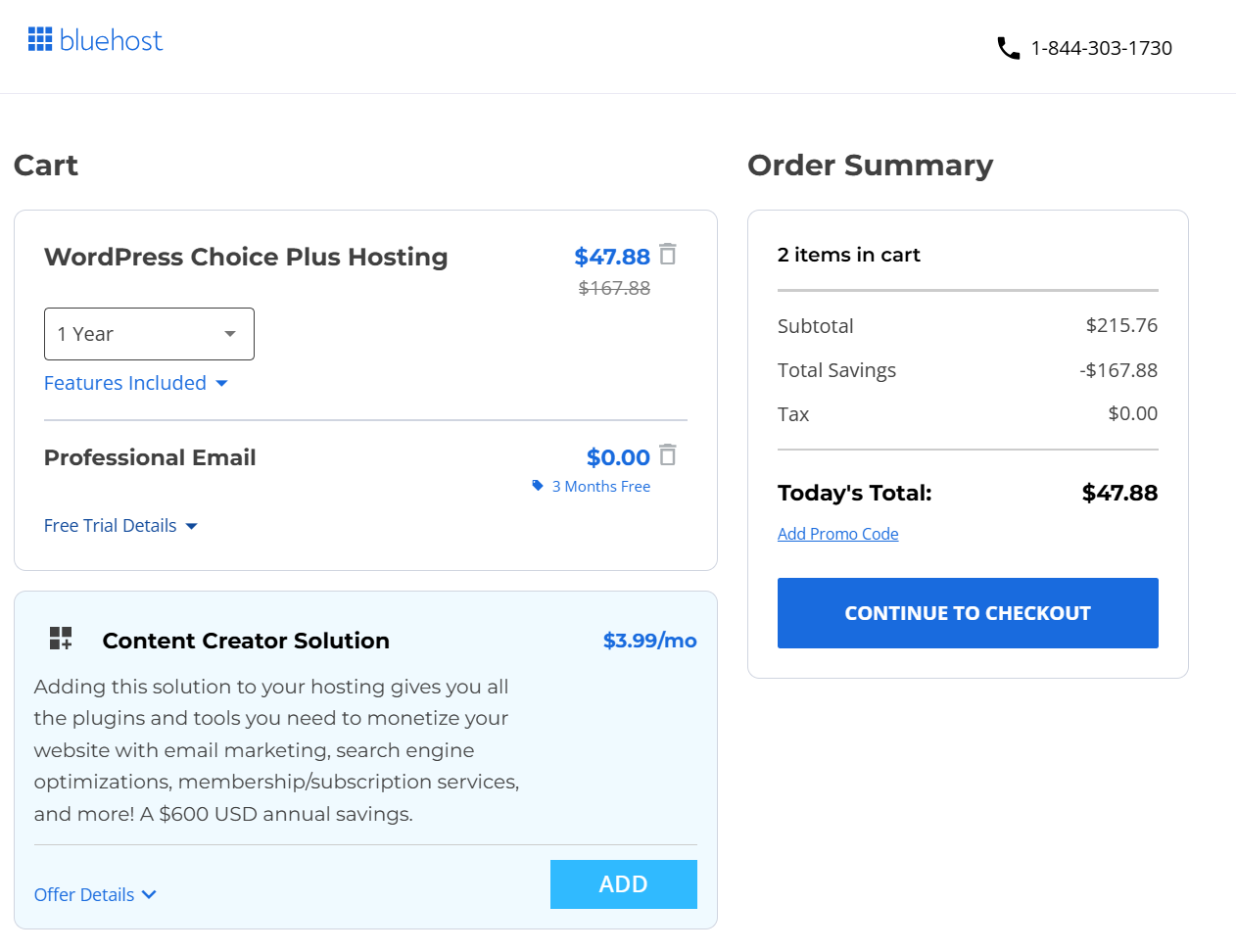
Task: Remove Professional Email using its trash icon
Action: pyautogui.click(x=668, y=454)
